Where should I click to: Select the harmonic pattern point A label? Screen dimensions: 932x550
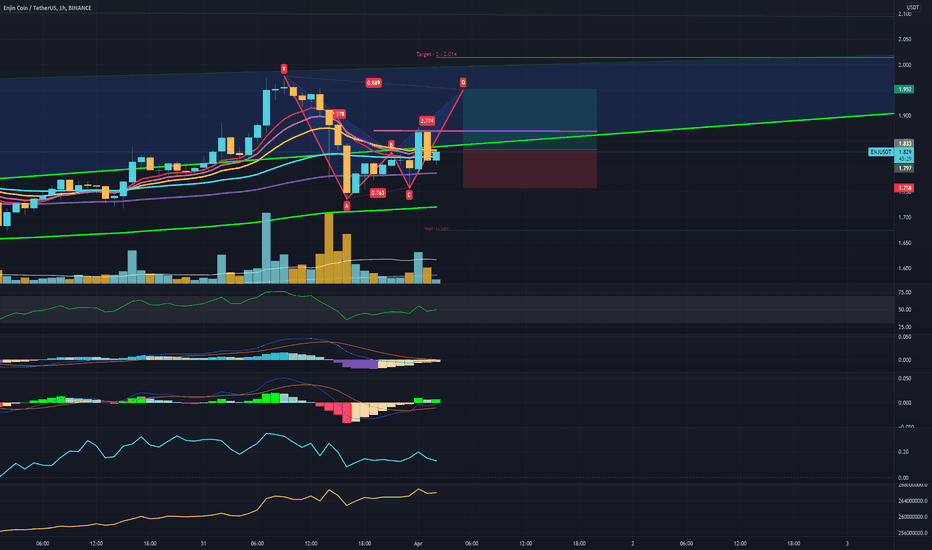[347, 206]
